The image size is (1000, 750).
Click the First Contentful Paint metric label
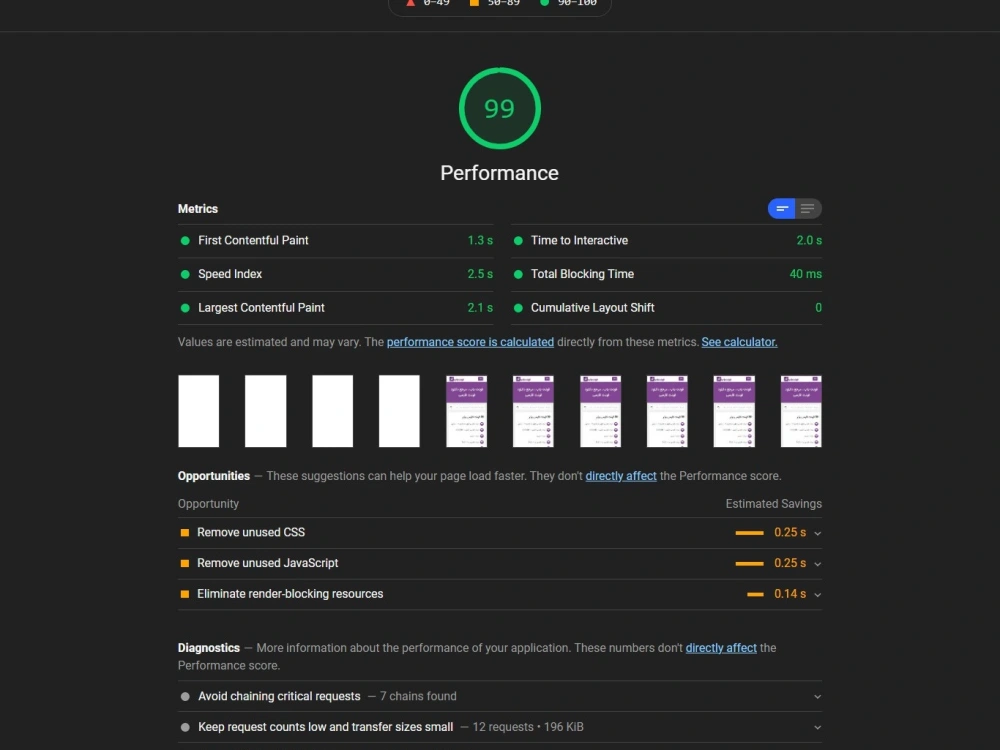(x=253, y=240)
